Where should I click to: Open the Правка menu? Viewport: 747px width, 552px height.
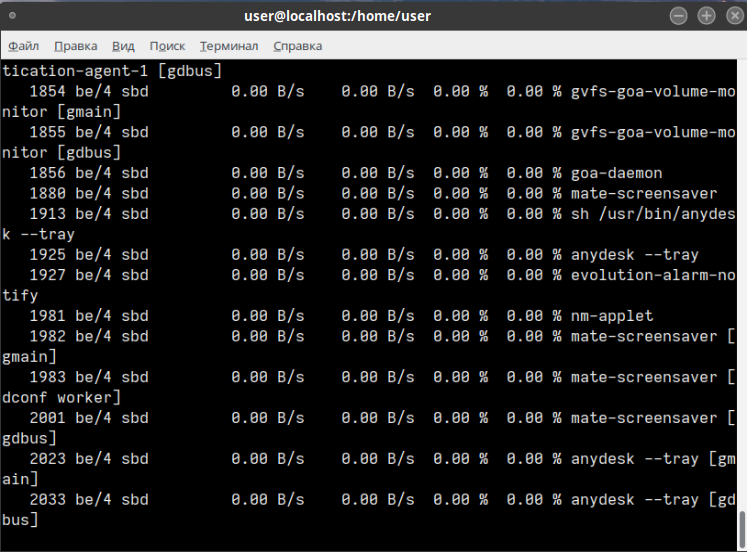[76, 46]
